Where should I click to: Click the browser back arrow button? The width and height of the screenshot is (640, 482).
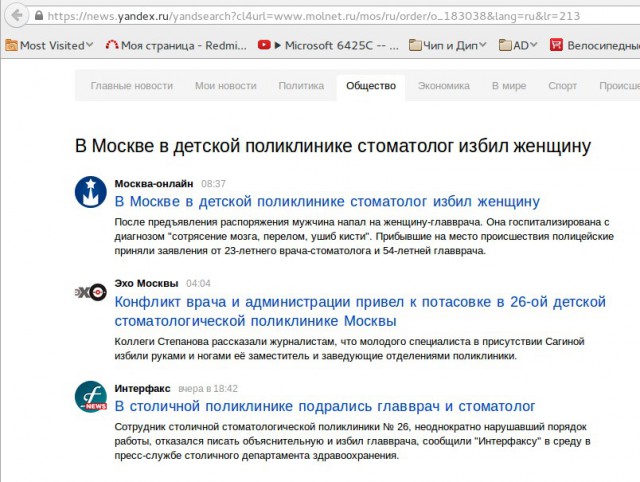(16, 16)
